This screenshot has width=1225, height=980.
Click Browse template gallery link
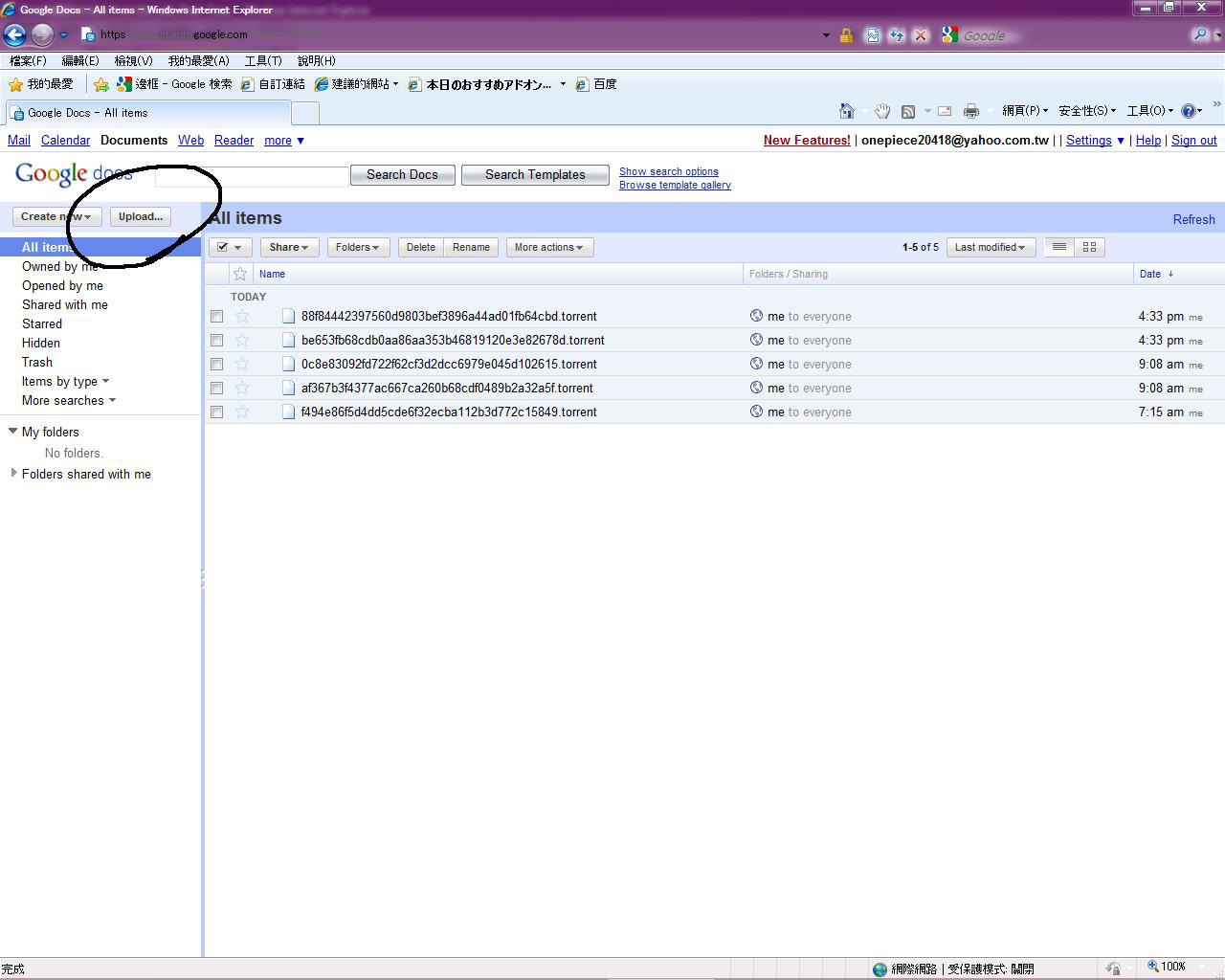click(675, 185)
